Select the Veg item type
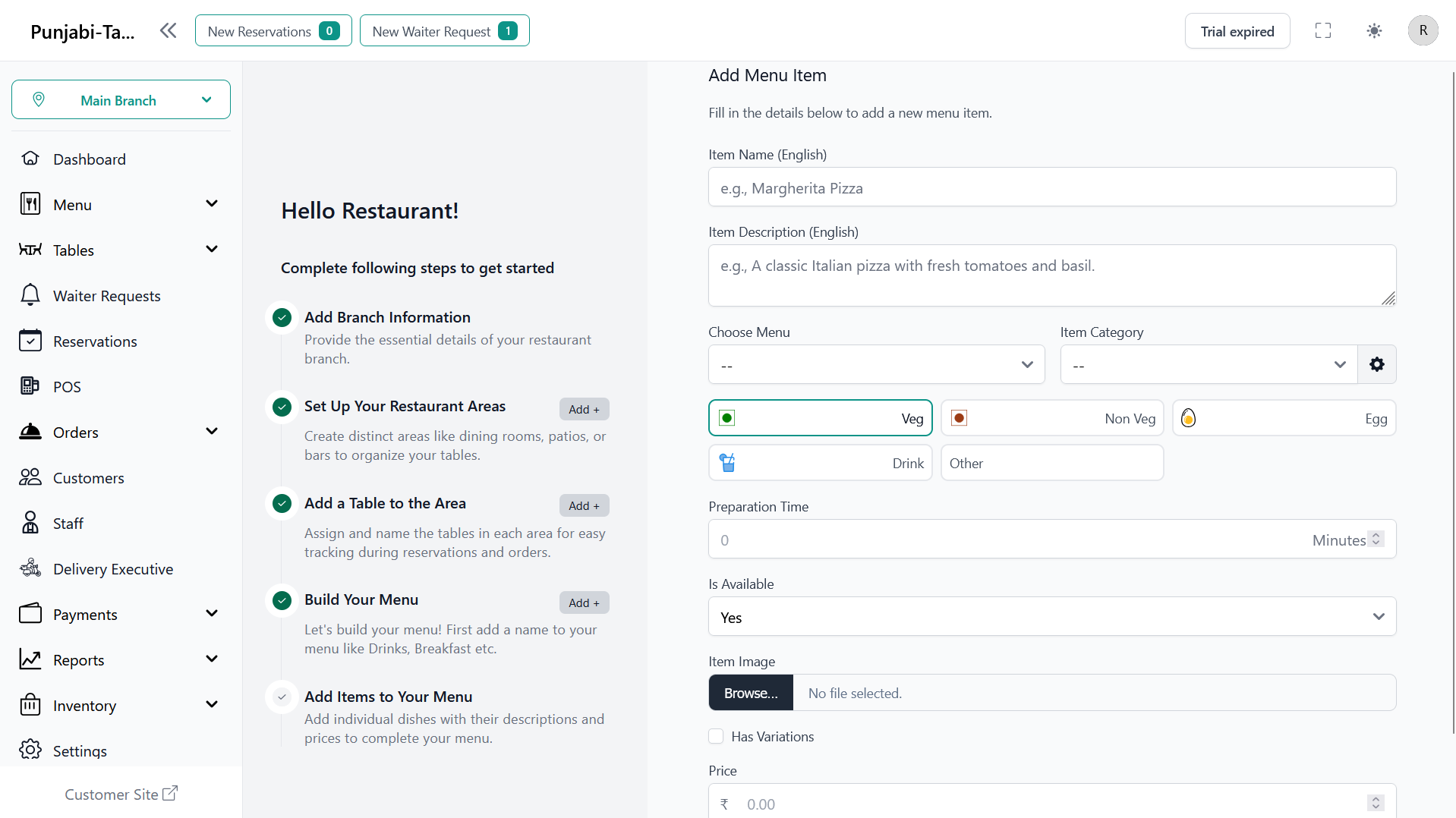The width and height of the screenshot is (1456, 818). (x=821, y=418)
